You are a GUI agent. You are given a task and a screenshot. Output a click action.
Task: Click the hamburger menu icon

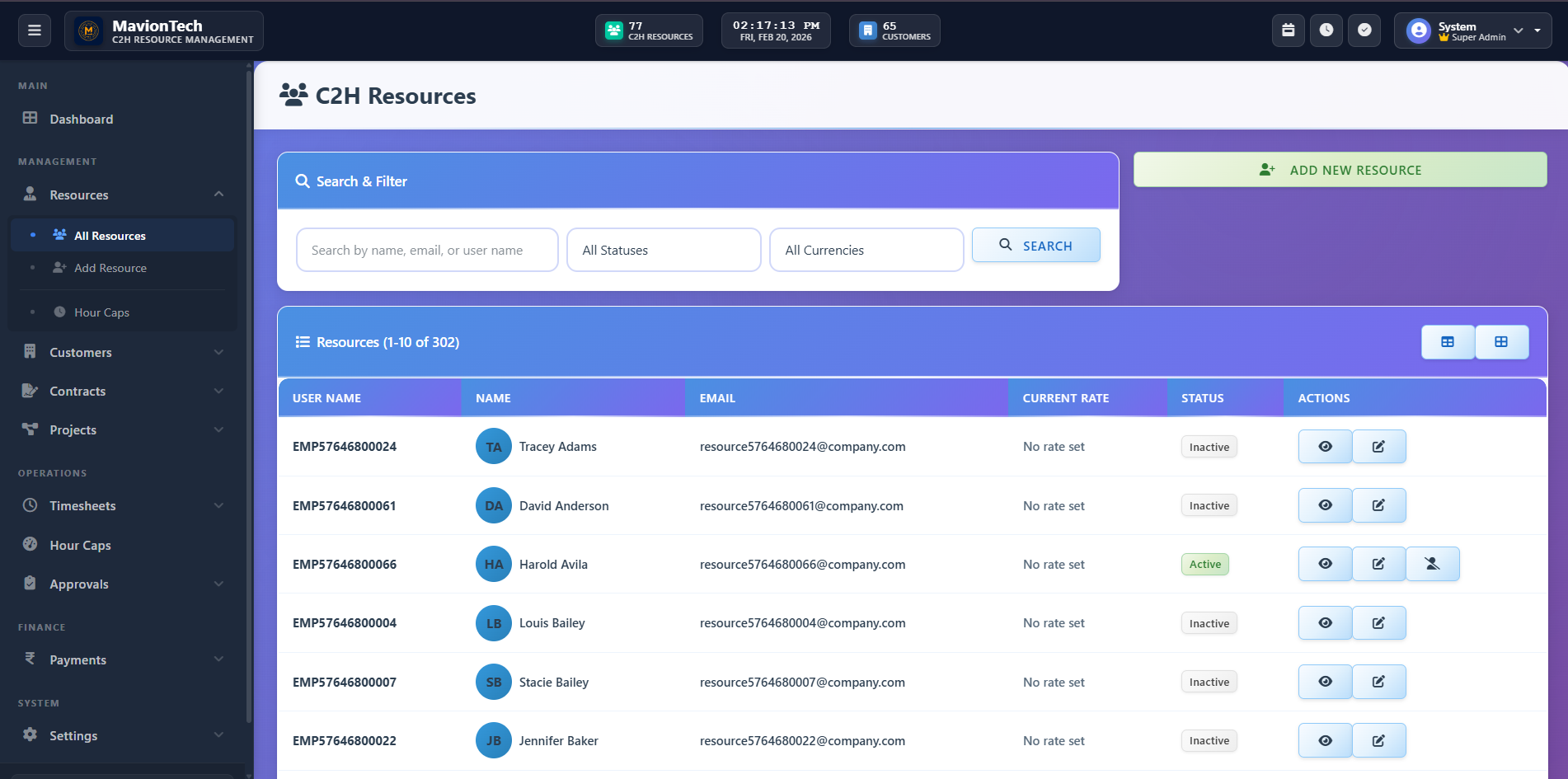click(x=35, y=31)
